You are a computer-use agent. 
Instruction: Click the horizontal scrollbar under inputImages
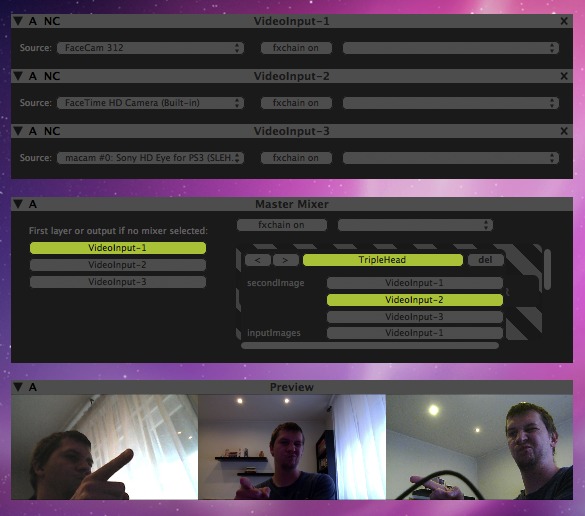(x=370, y=345)
